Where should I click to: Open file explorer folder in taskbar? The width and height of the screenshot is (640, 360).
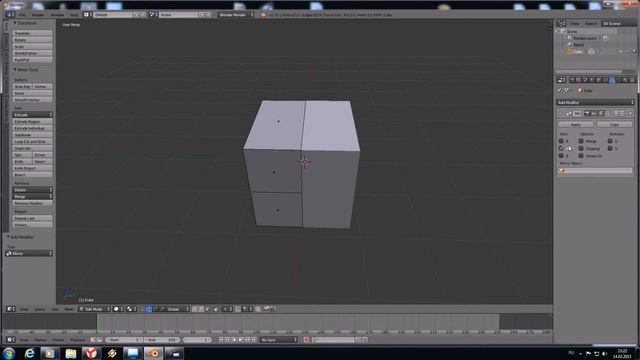click(71, 353)
